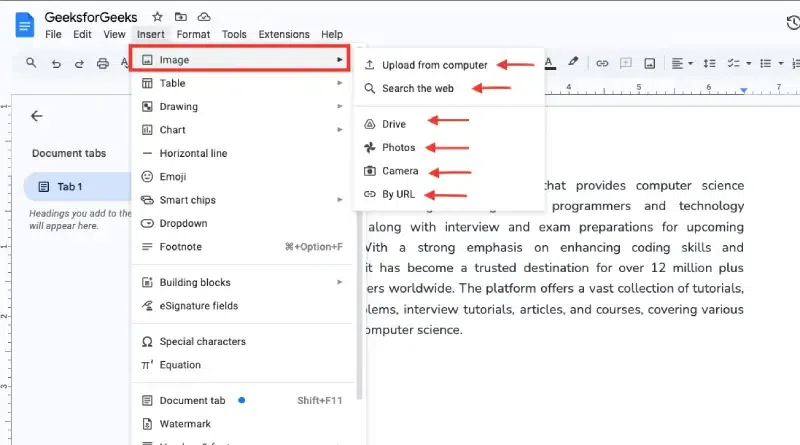The height and width of the screenshot is (445, 800).
Task: Choose Emoji from Insert menu
Action: tap(242, 177)
